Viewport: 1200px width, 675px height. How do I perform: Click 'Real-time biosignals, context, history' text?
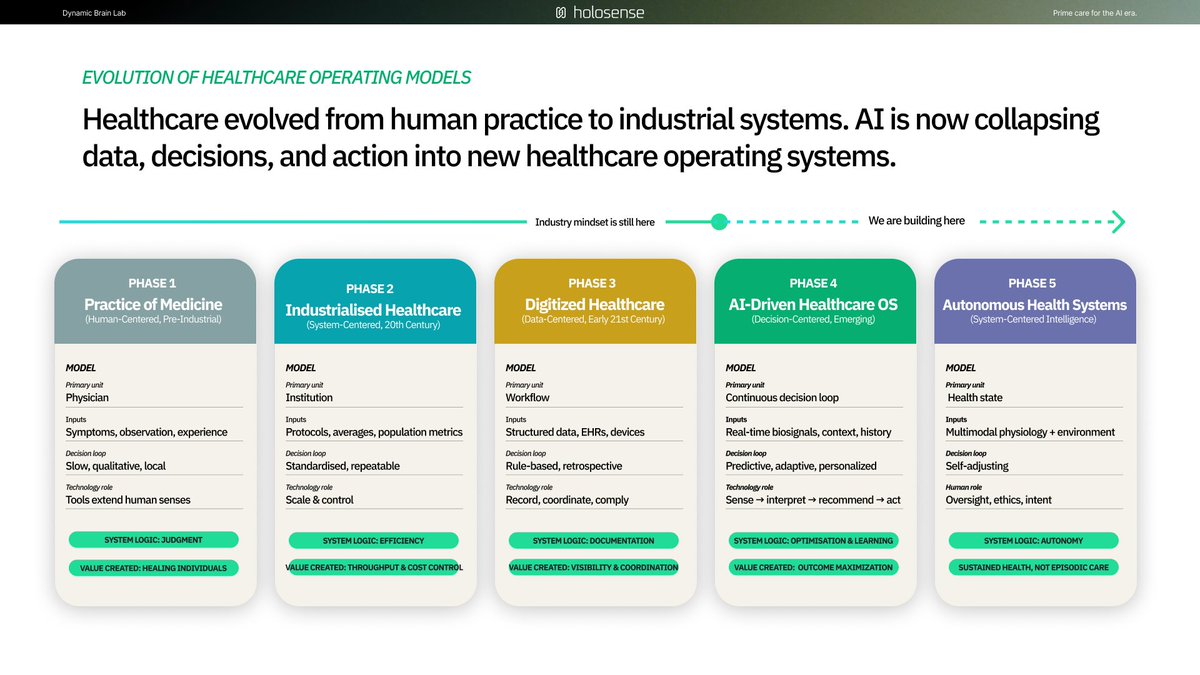pyautogui.click(x=808, y=432)
